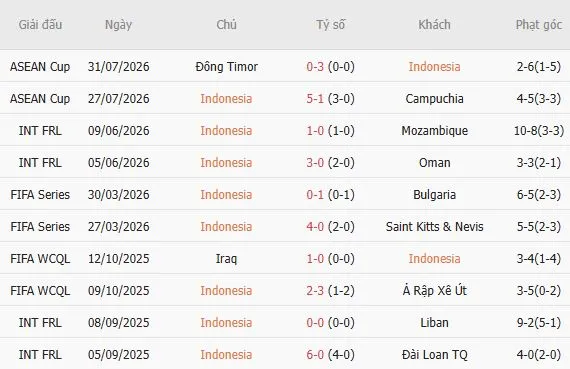The height and width of the screenshot is (369, 570).
Task: Select the Đài Loan TQ team
Action: pos(434,355)
